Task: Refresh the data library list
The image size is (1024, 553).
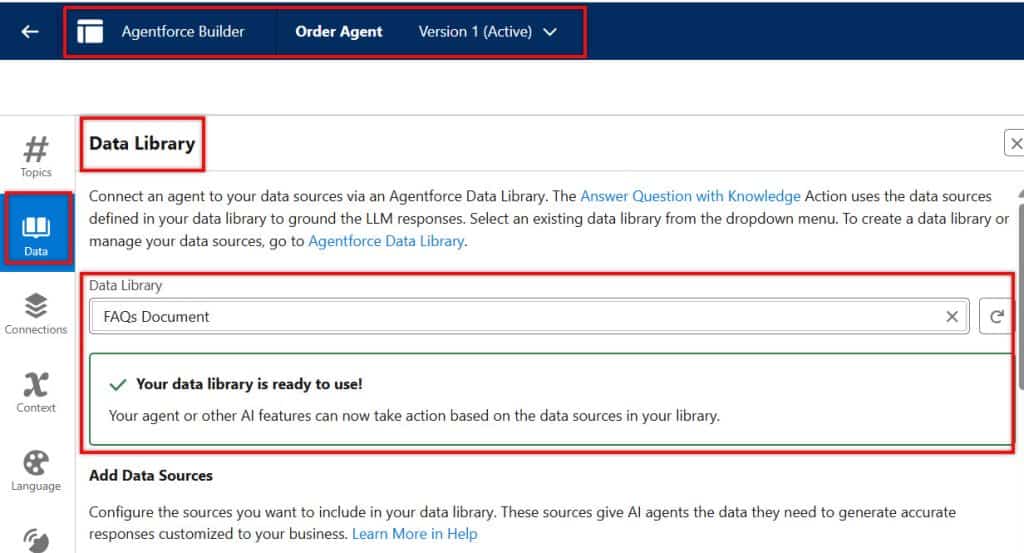Action: (997, 317)
